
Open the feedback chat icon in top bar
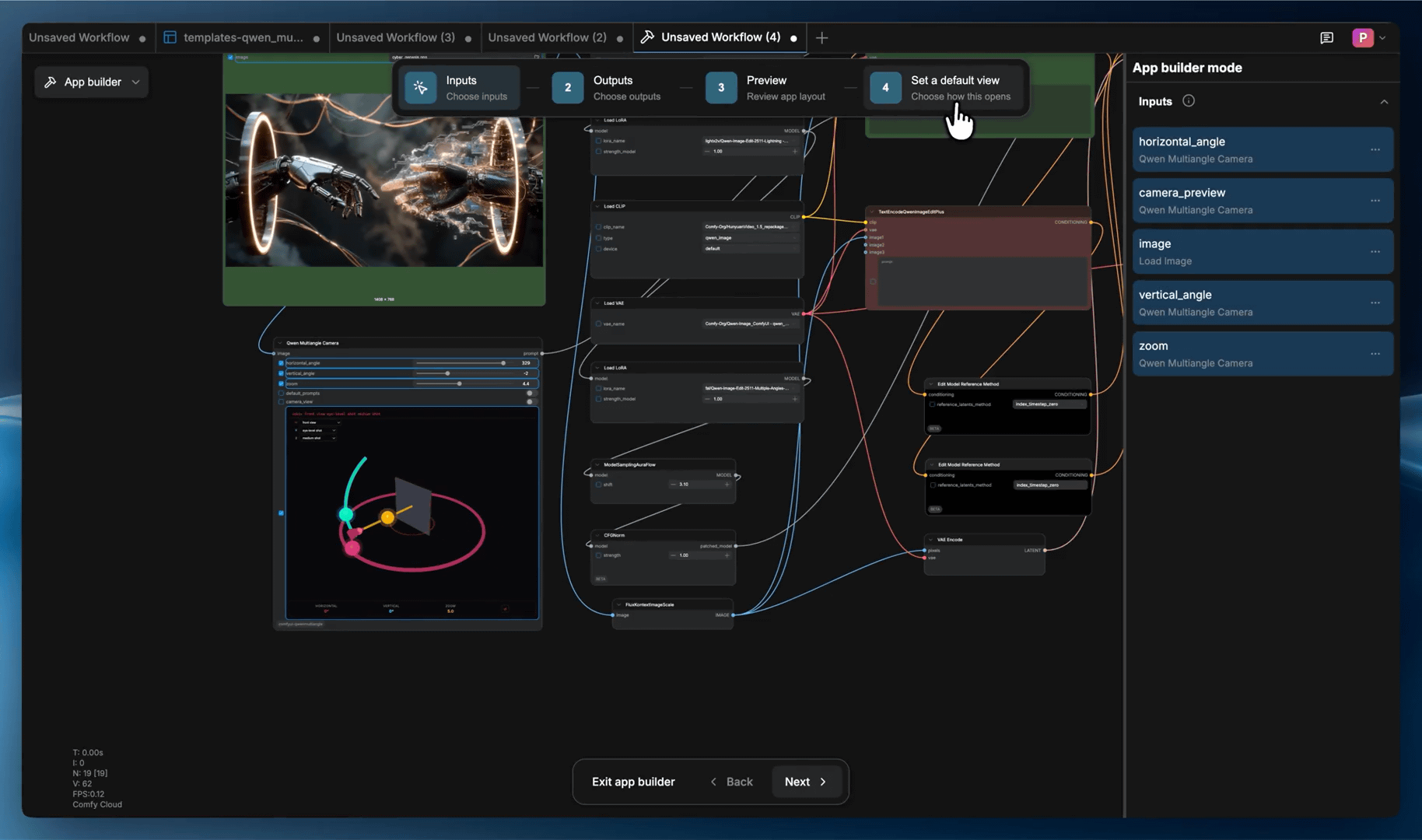[1326, 37]
